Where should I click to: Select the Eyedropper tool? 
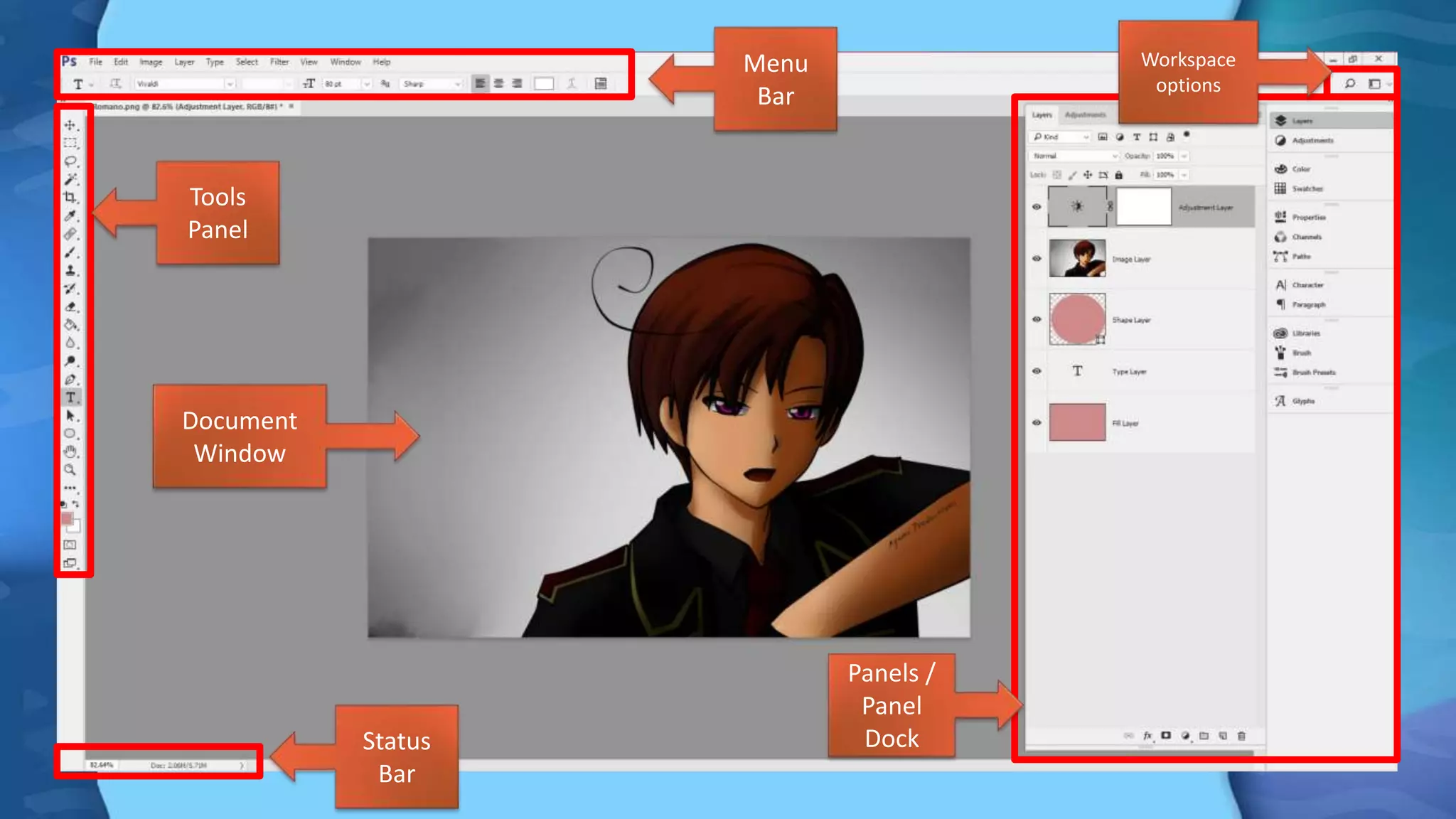coord(70,215)
